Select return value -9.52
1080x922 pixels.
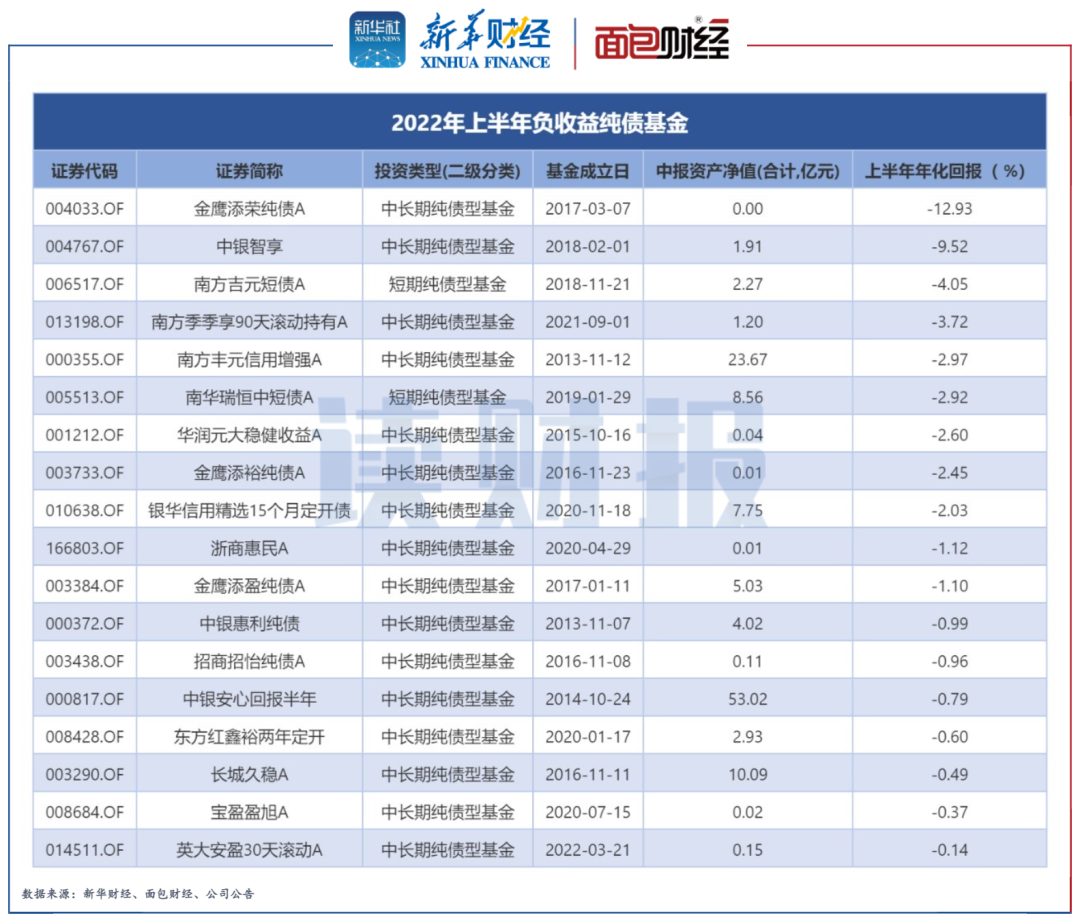click(949, 247)
